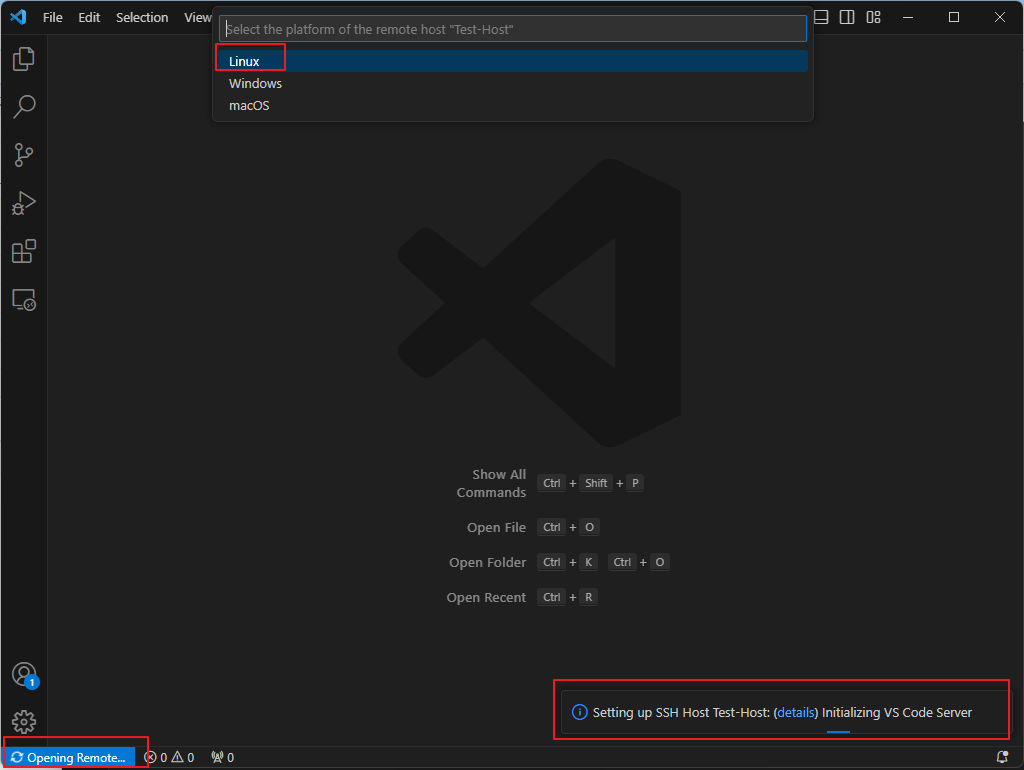This screenshot has width=1024, height=770.
Task: Open the Accounts icon with badge
Action: pyautogui.click(x=24, y=675)
